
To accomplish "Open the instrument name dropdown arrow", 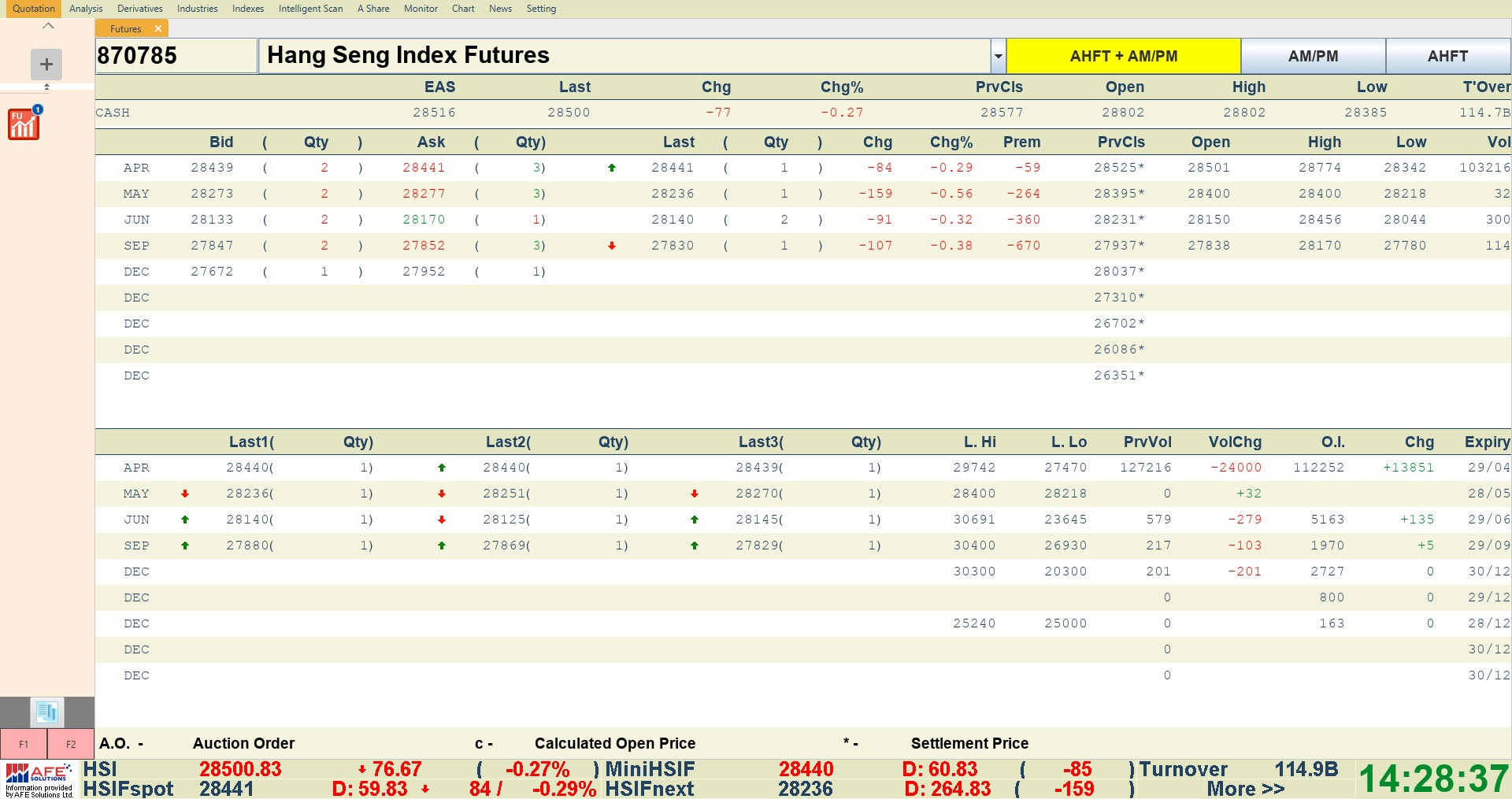I will click(998, 56).
